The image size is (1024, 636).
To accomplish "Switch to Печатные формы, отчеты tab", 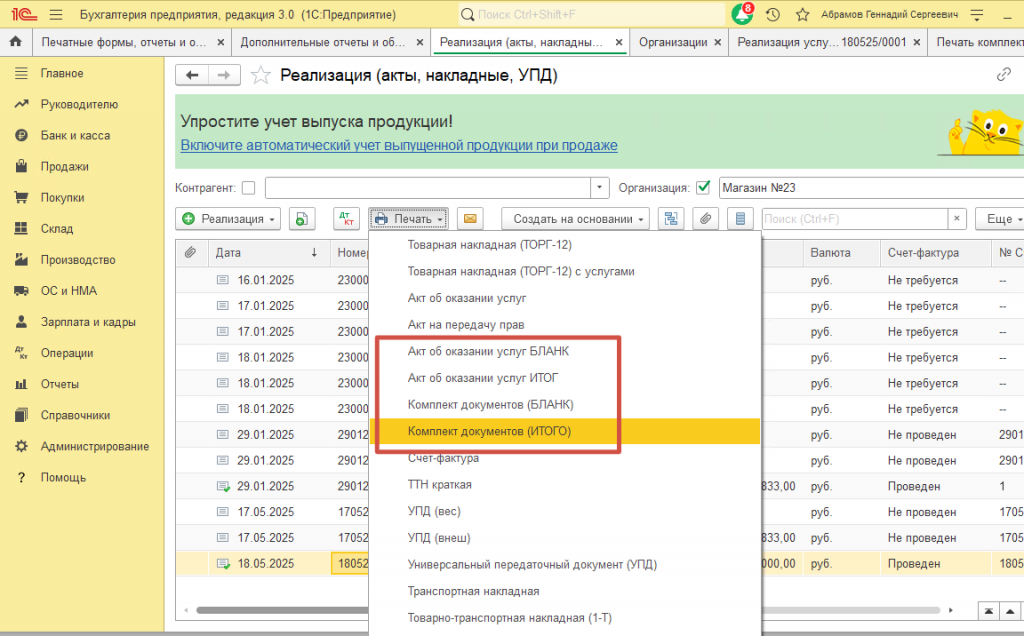I will (x=123, y=42).
